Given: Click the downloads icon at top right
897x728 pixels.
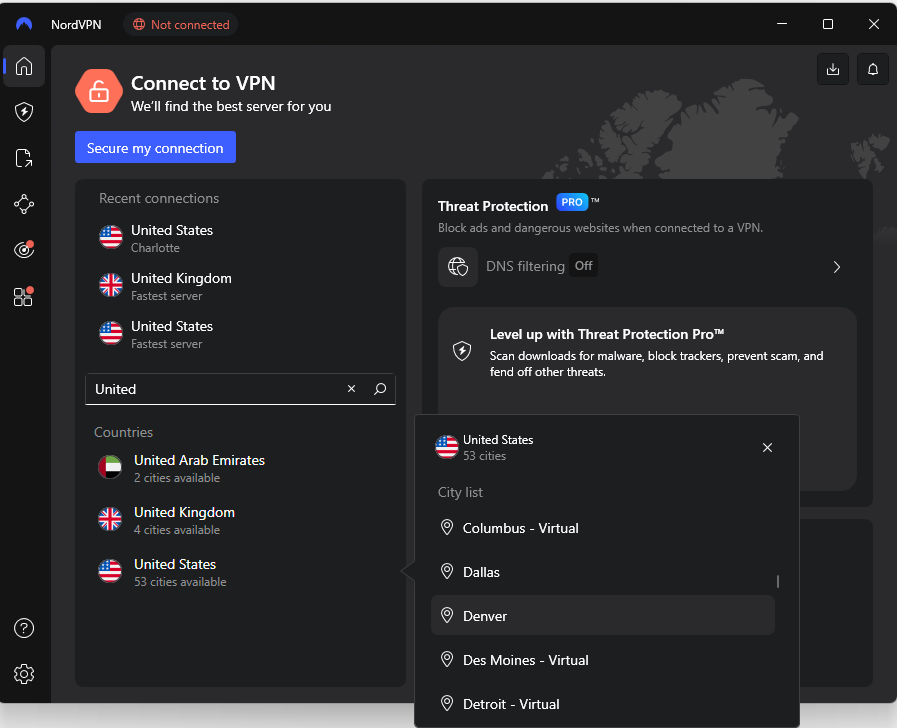Looking at the screenshot, I should click(832, 69).
